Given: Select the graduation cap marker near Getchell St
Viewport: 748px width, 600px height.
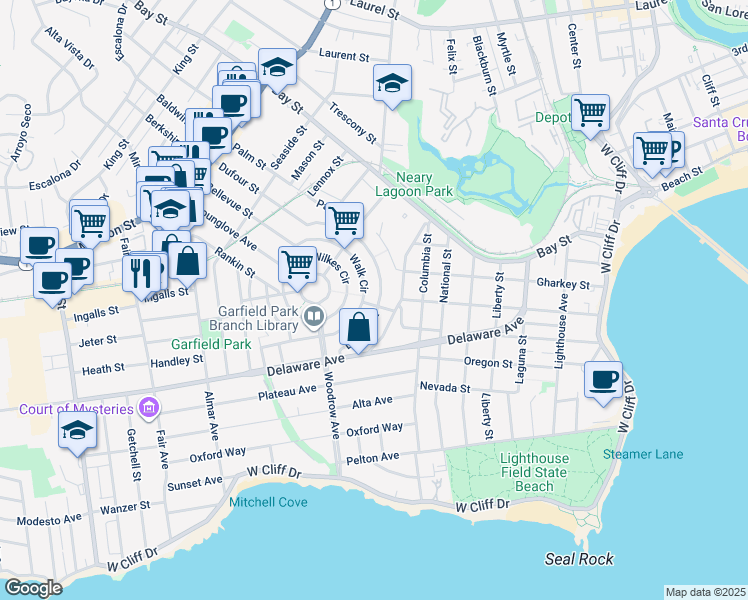Looking at the screenshot, I should (x=77, y=432).
